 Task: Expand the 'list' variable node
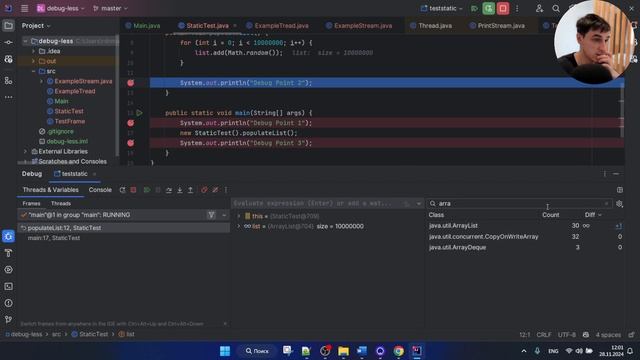tap(239, 226)
